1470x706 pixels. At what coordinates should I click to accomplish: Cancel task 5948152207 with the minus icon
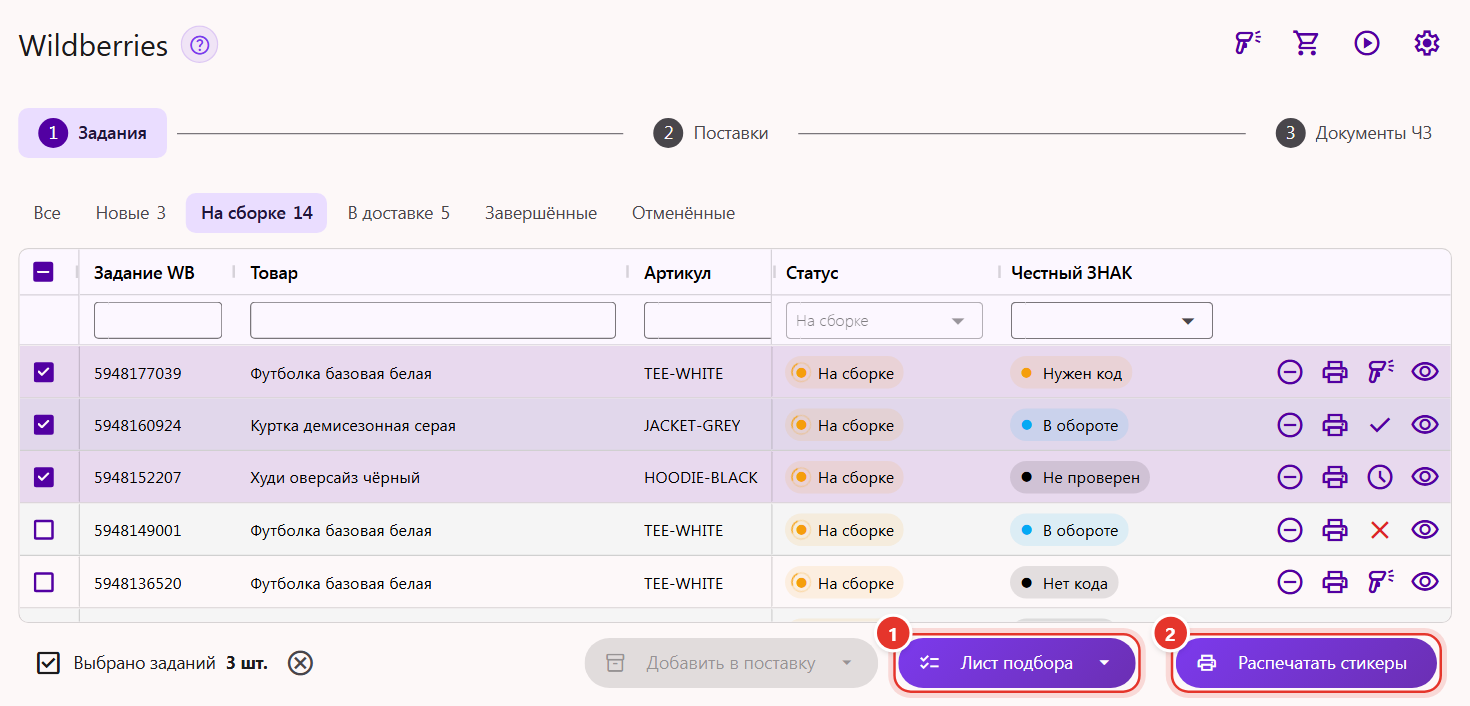[x=1290, y=477]
